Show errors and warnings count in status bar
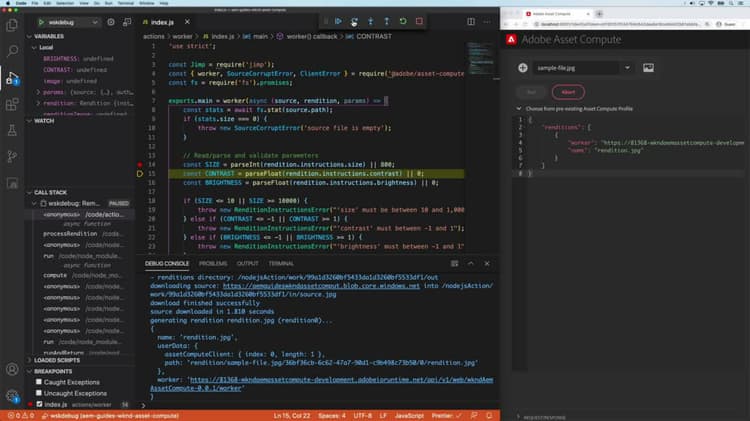This screenshot has width=750, height=421. point(21,416)
